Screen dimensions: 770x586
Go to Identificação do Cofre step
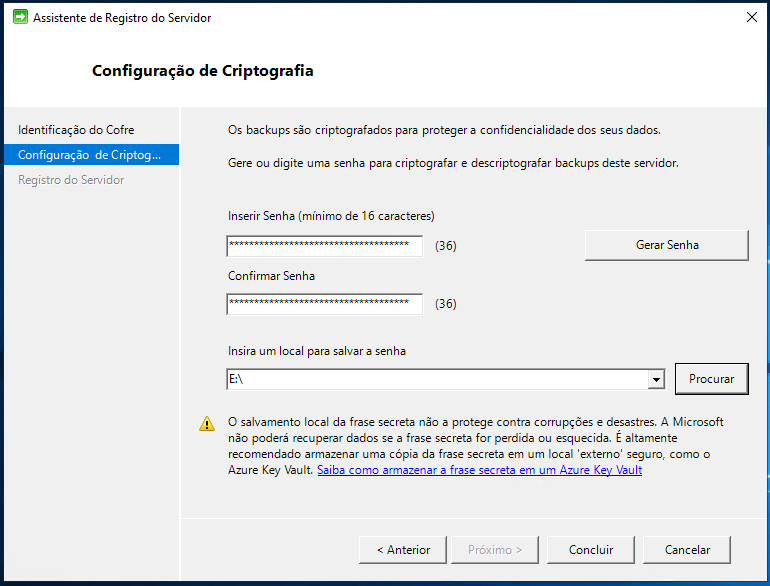click(76, 130)
